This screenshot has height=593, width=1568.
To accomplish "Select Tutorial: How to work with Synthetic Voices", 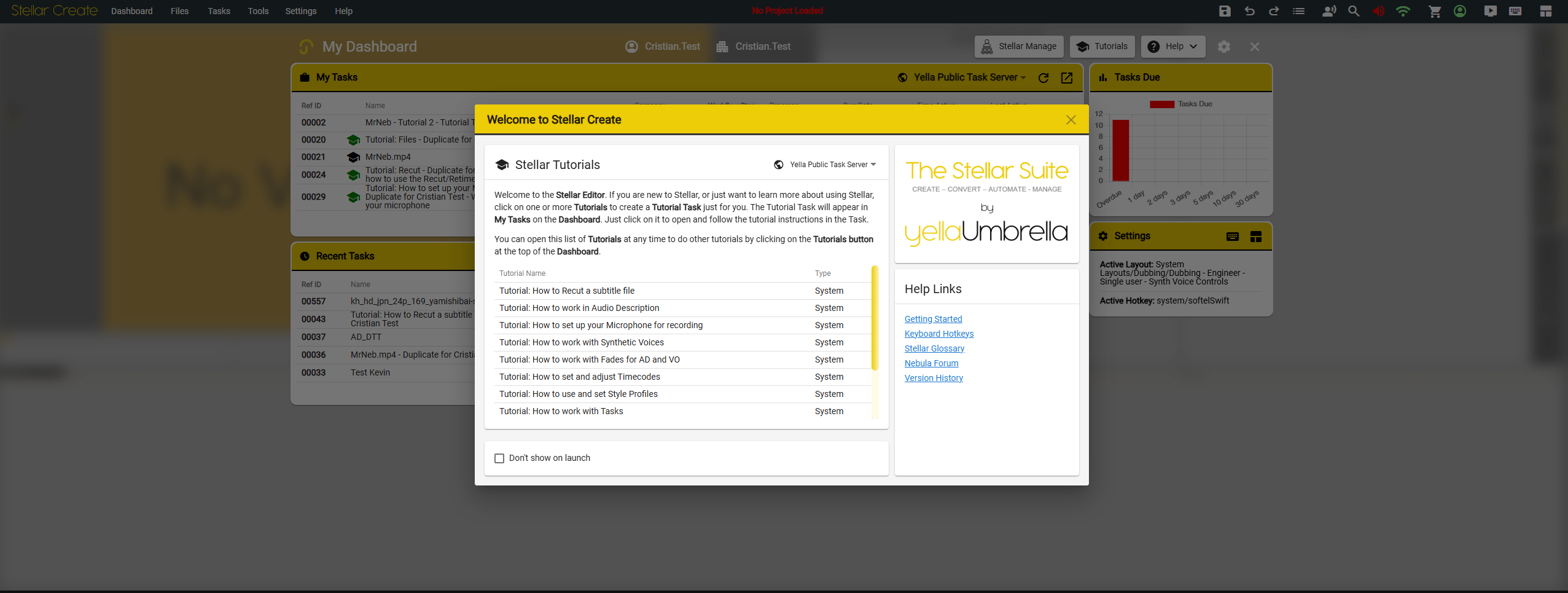I will point(683,342).
